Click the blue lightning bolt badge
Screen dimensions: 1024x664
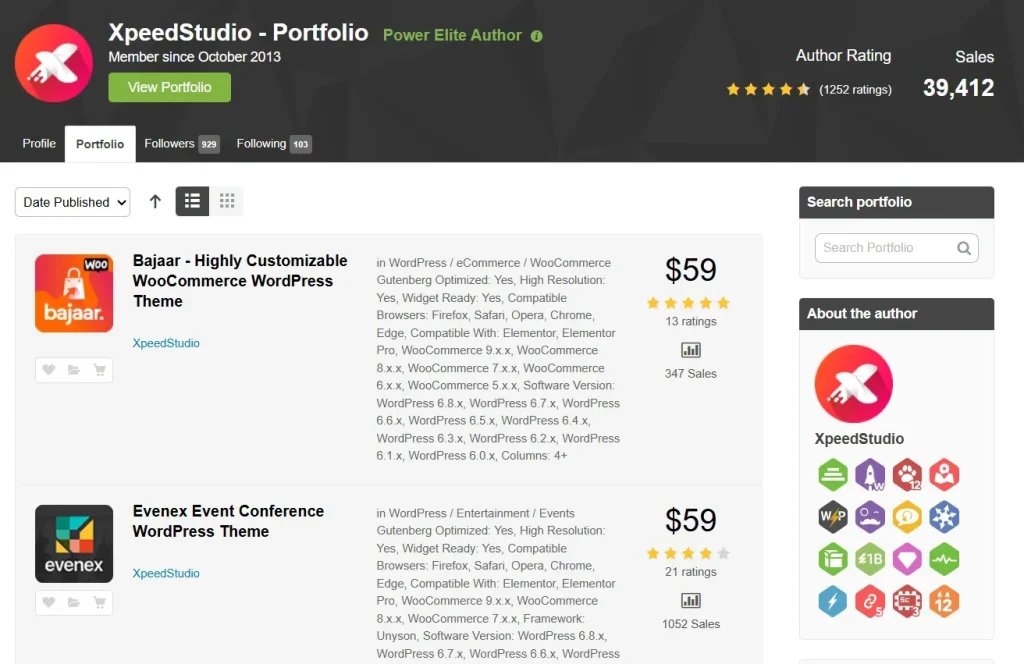click(x=833, y=600)
